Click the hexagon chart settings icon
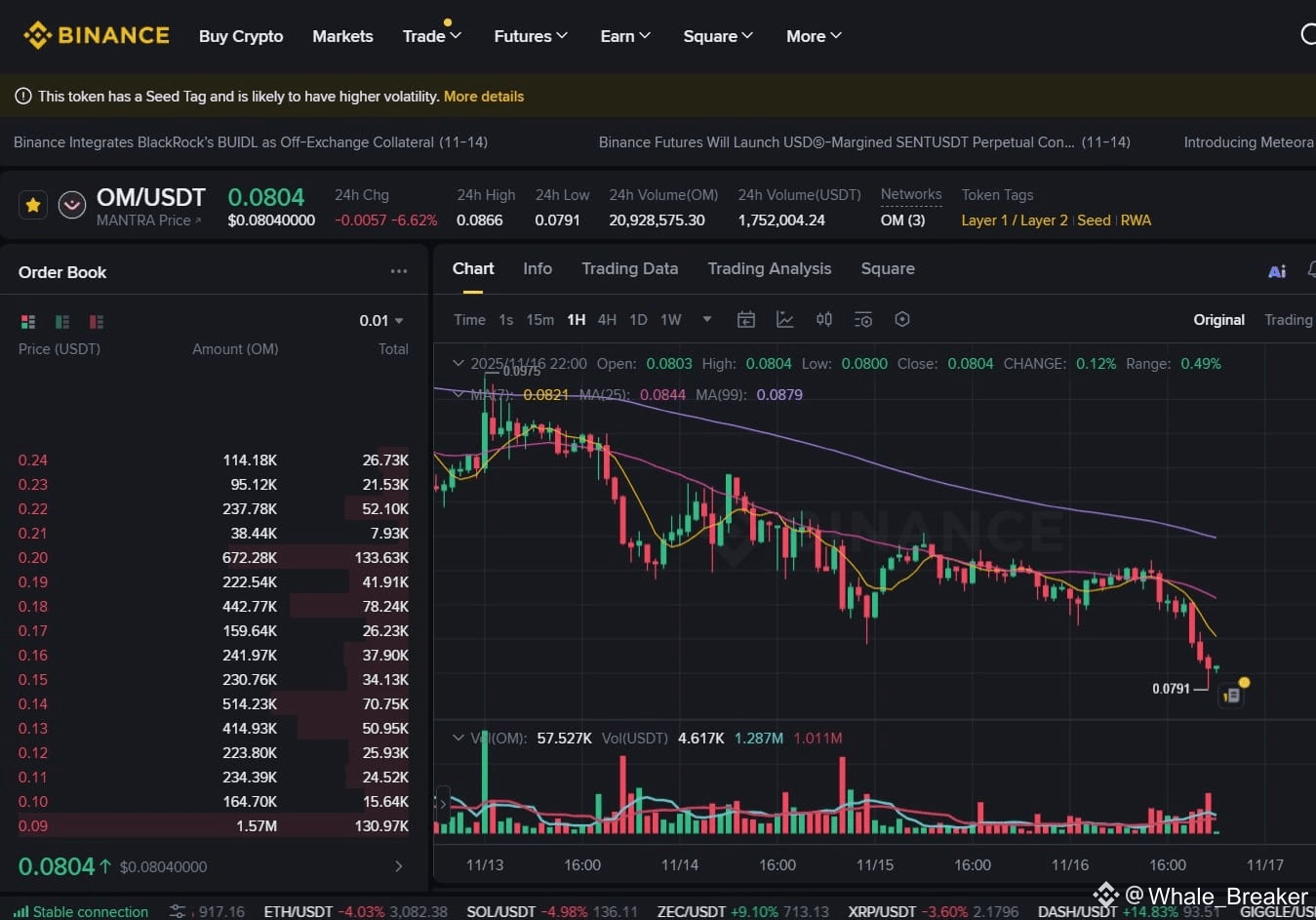1316x920 pixels. pyautogui.click(x=902, y=319)
